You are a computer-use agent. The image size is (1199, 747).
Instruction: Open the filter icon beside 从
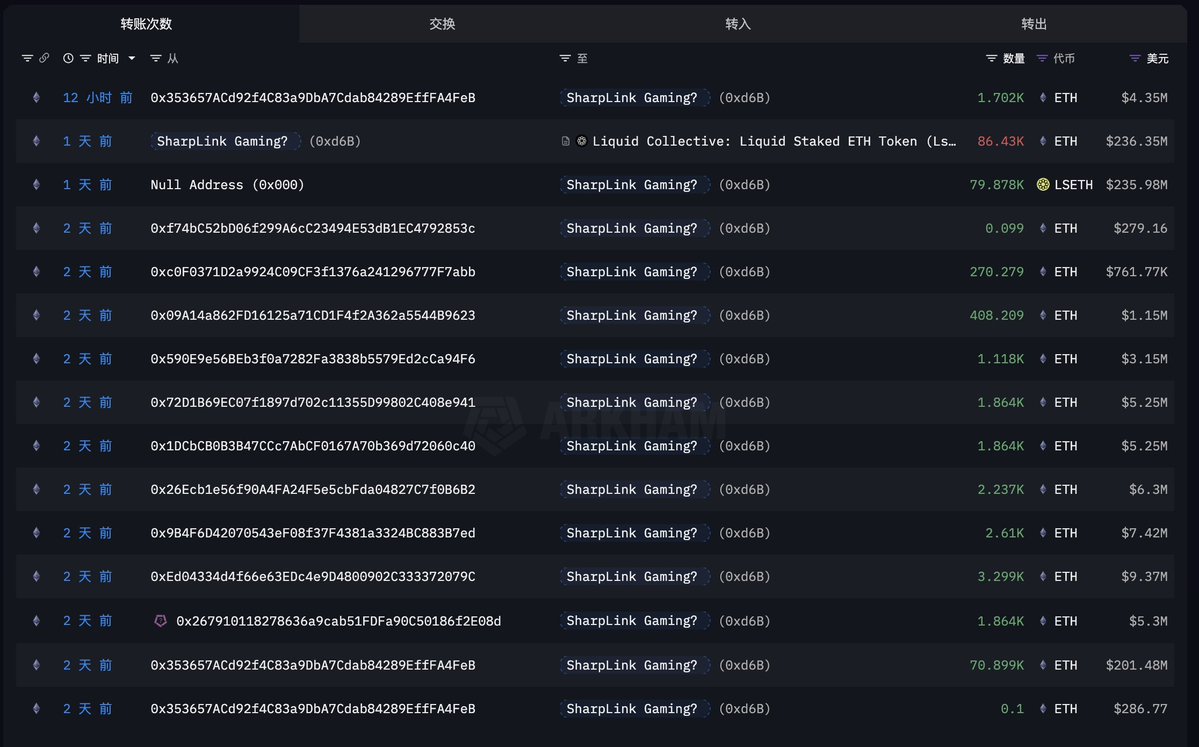pos(155,58)
